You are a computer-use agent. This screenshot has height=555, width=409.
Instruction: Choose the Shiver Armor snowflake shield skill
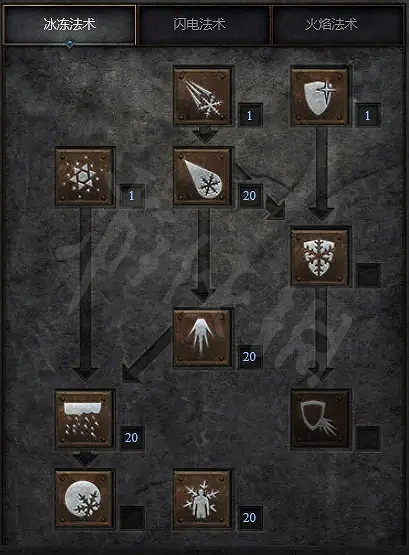click(319, 257)
